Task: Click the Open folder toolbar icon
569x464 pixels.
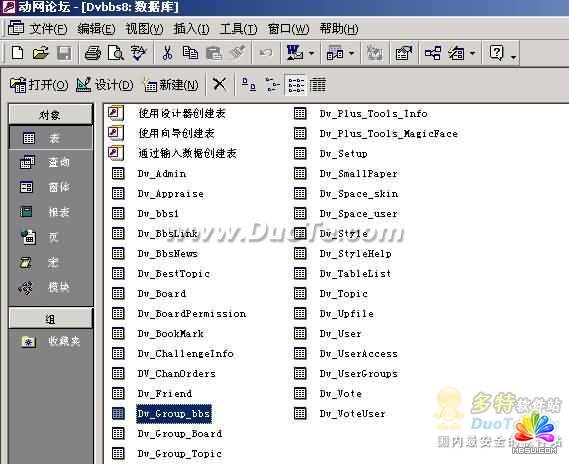Action: pyautogui.click(x=41, y=53)
